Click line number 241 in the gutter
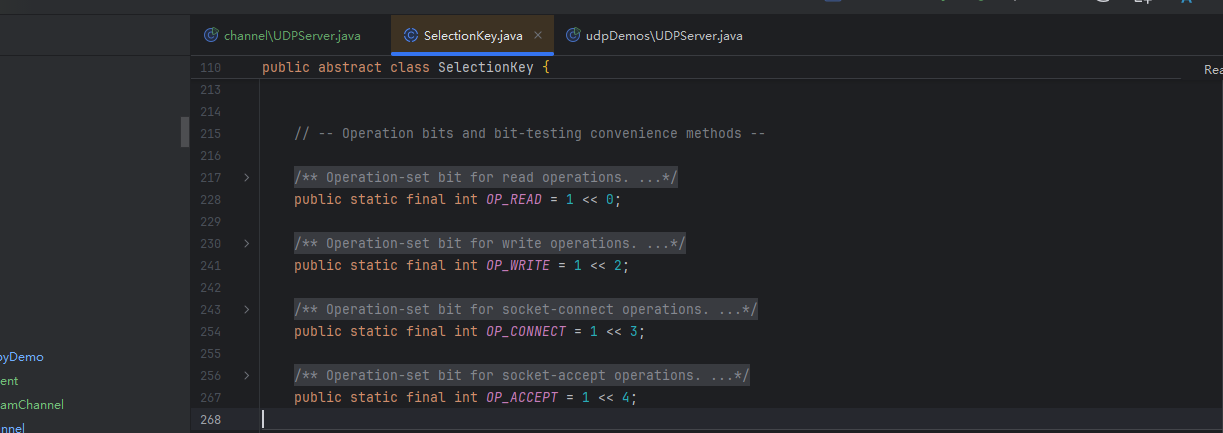1223x433 pixels. click(x=210, y=266)
